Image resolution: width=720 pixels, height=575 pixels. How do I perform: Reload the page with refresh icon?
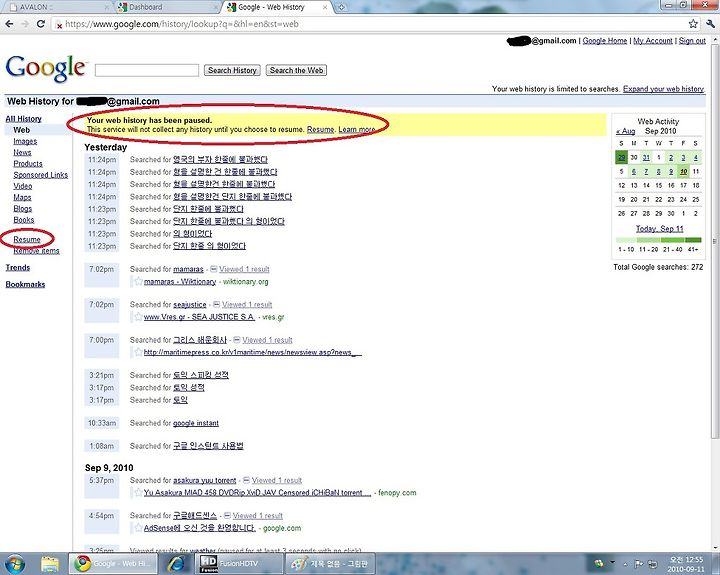click(x=41, y=24)
